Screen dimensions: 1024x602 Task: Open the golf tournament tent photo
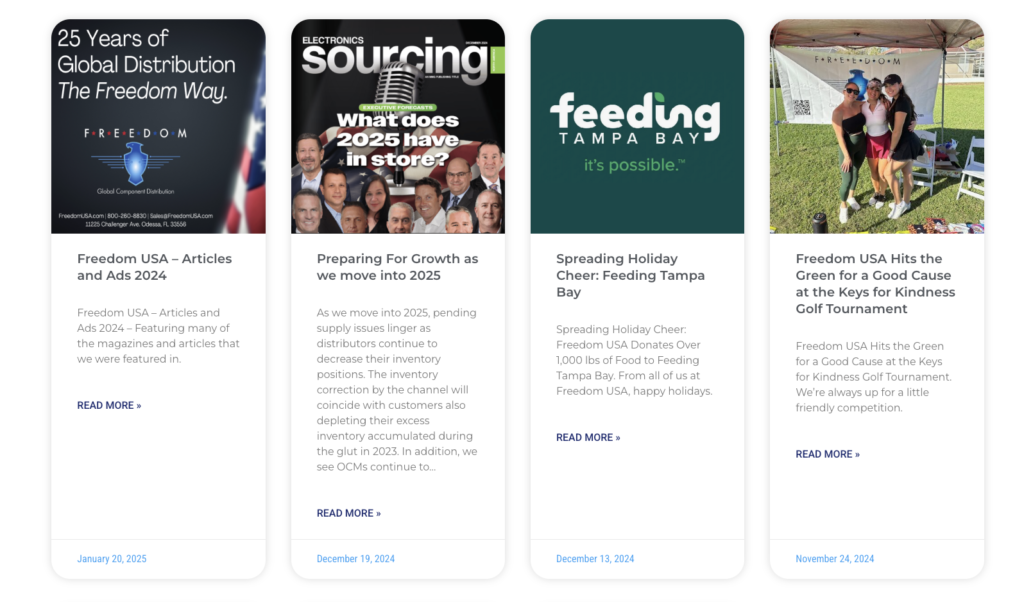pyautogui.click(x=876, y=126)
